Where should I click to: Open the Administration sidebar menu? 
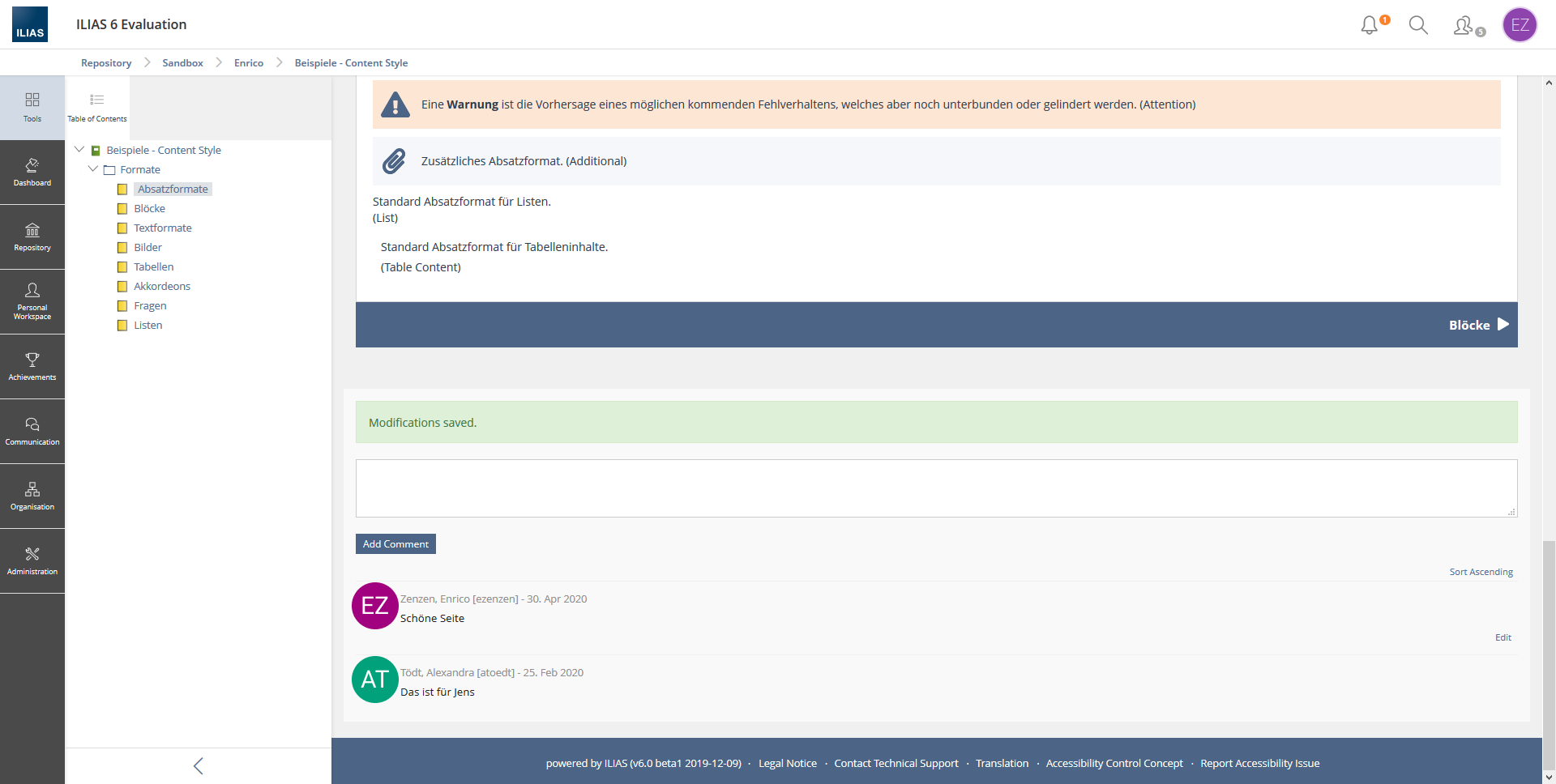(32, 561)
